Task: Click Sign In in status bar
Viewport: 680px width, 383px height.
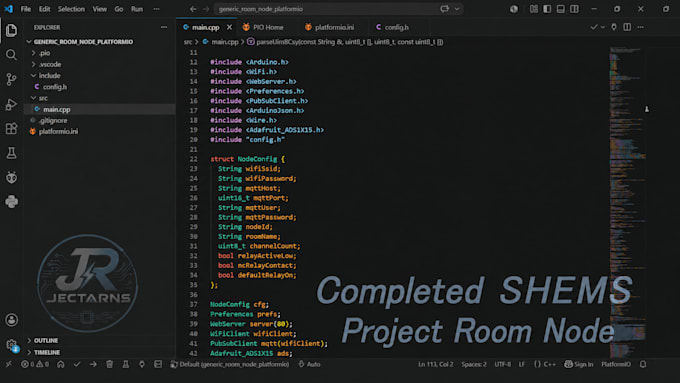Action: [579, 364]
